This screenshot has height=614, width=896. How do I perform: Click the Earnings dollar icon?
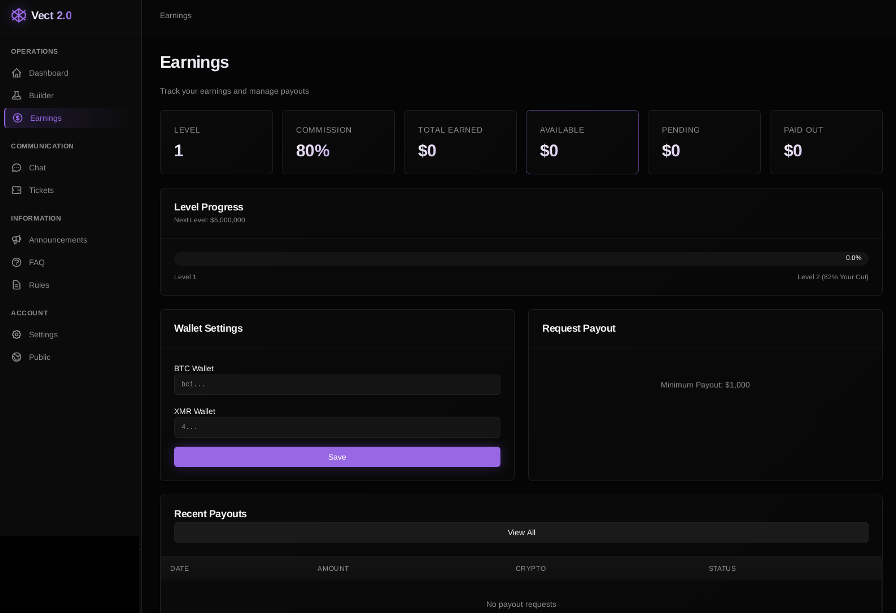pos(16,118)
